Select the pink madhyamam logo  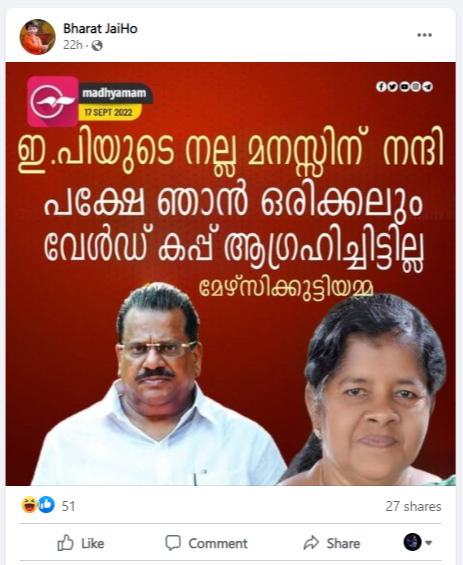(53, 101)
